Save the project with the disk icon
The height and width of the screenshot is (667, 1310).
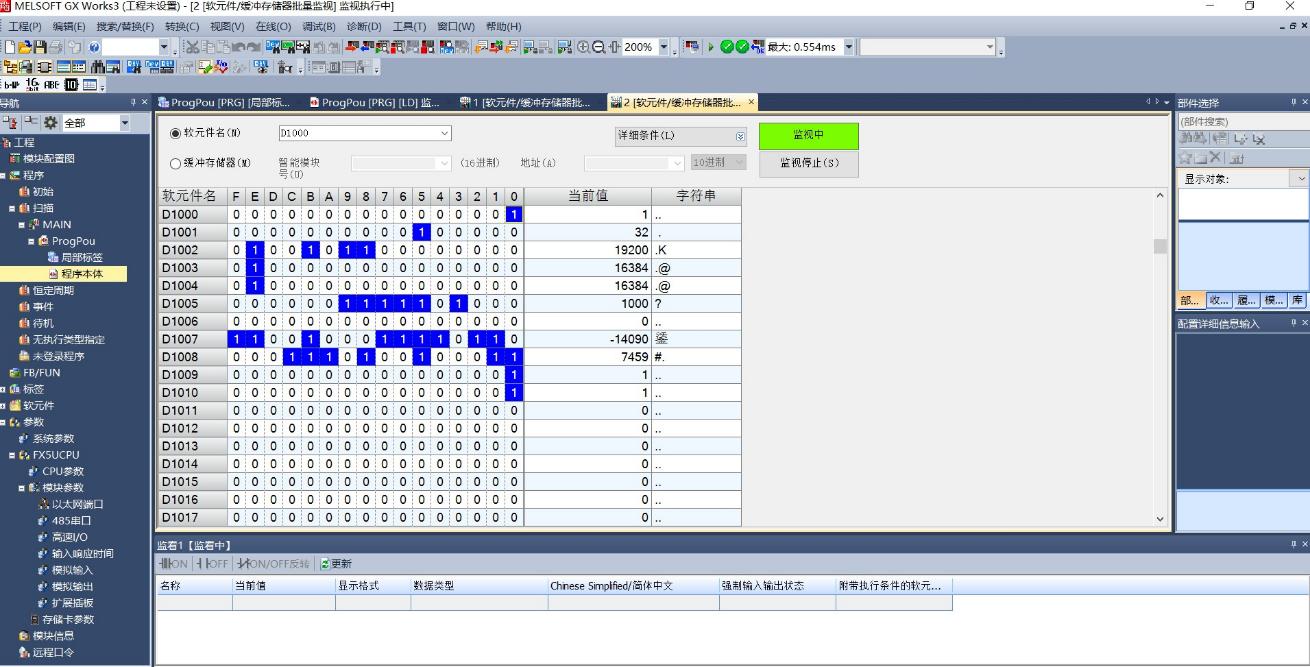pyautogui.click(x=40, y=47)
